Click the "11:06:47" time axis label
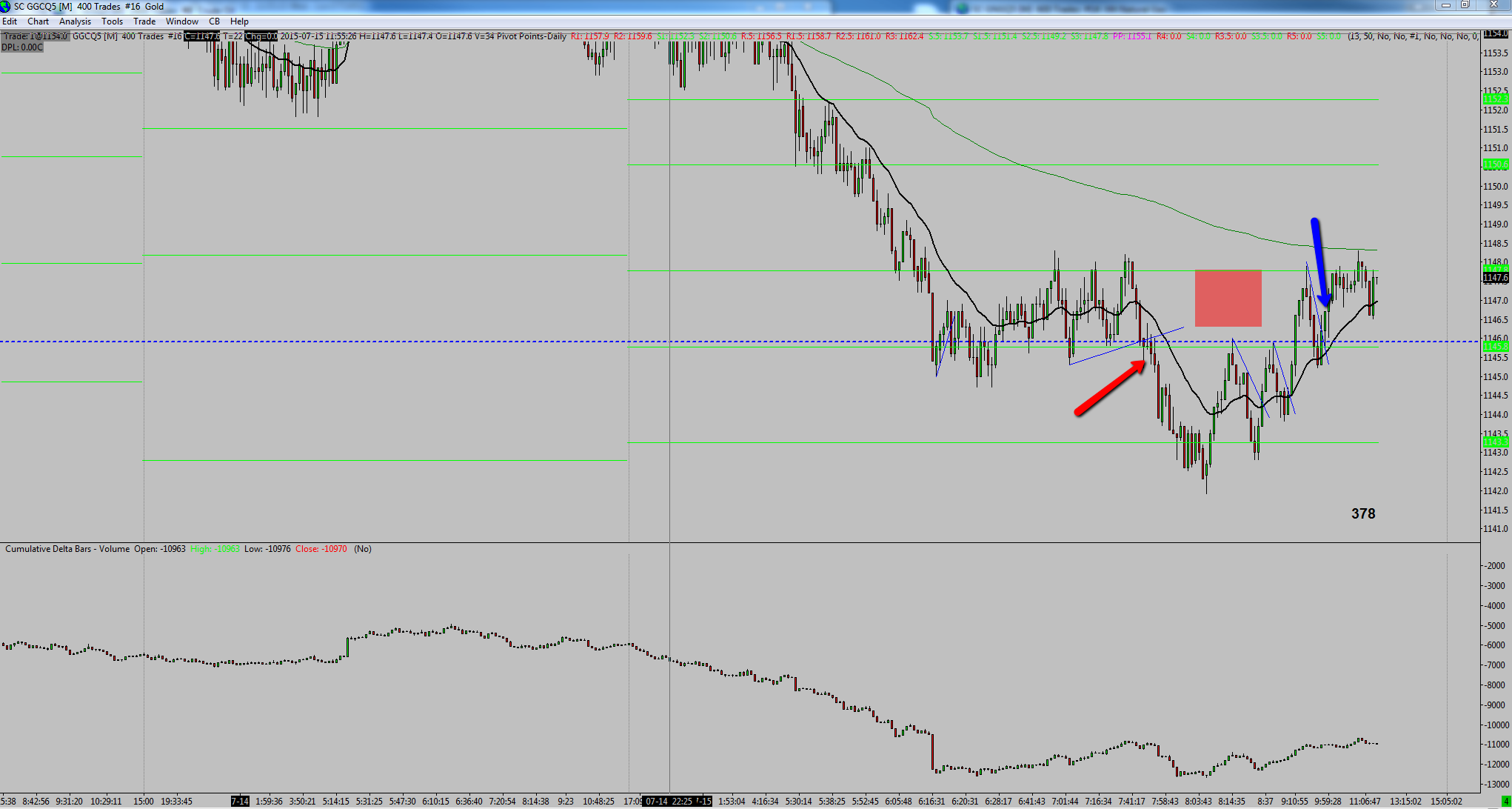 point(1365,802)
